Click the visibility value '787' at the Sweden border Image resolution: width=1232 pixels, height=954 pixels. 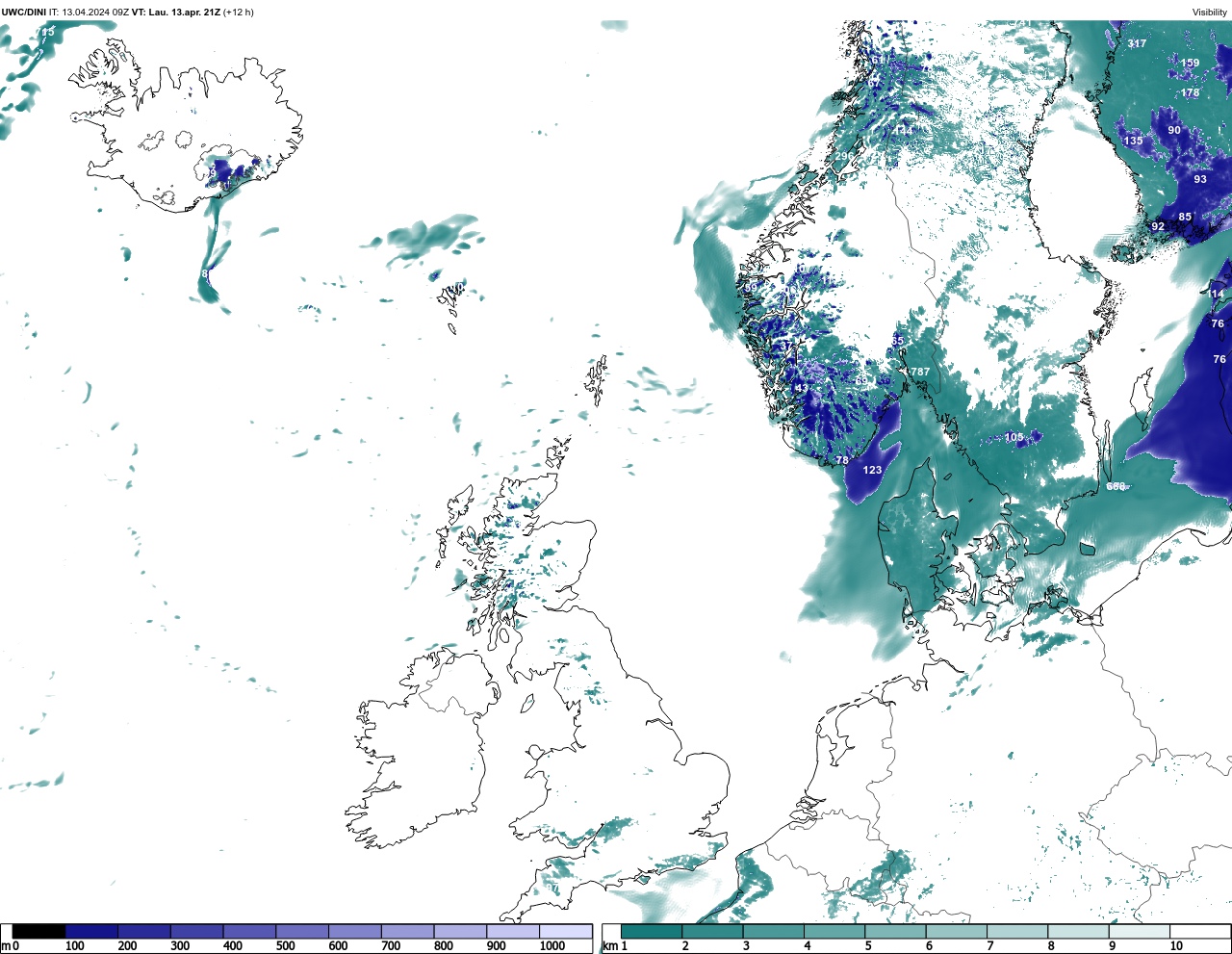(x=920, y=372)
